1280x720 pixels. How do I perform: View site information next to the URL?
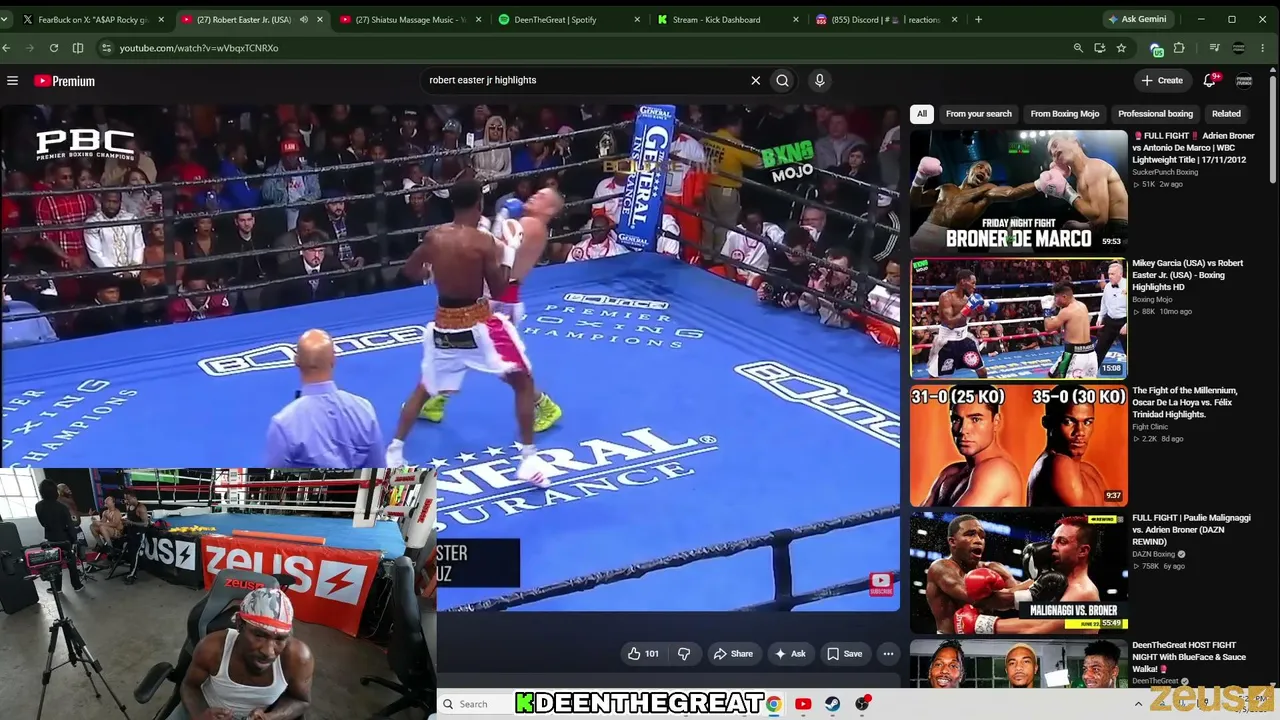click(106, 48)
